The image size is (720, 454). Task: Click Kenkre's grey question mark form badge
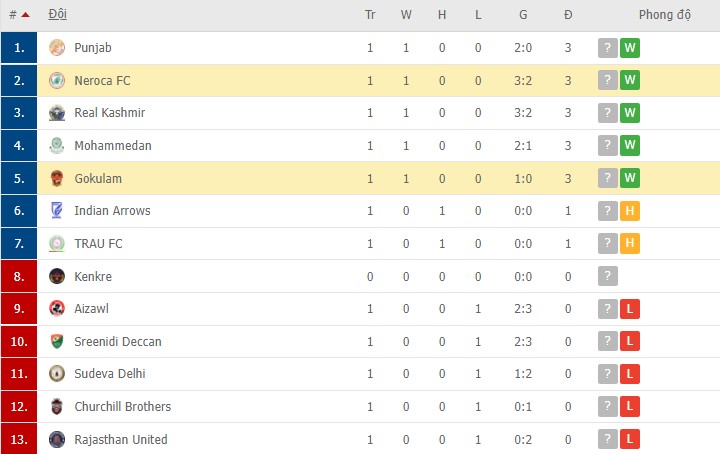coord(607,276)
